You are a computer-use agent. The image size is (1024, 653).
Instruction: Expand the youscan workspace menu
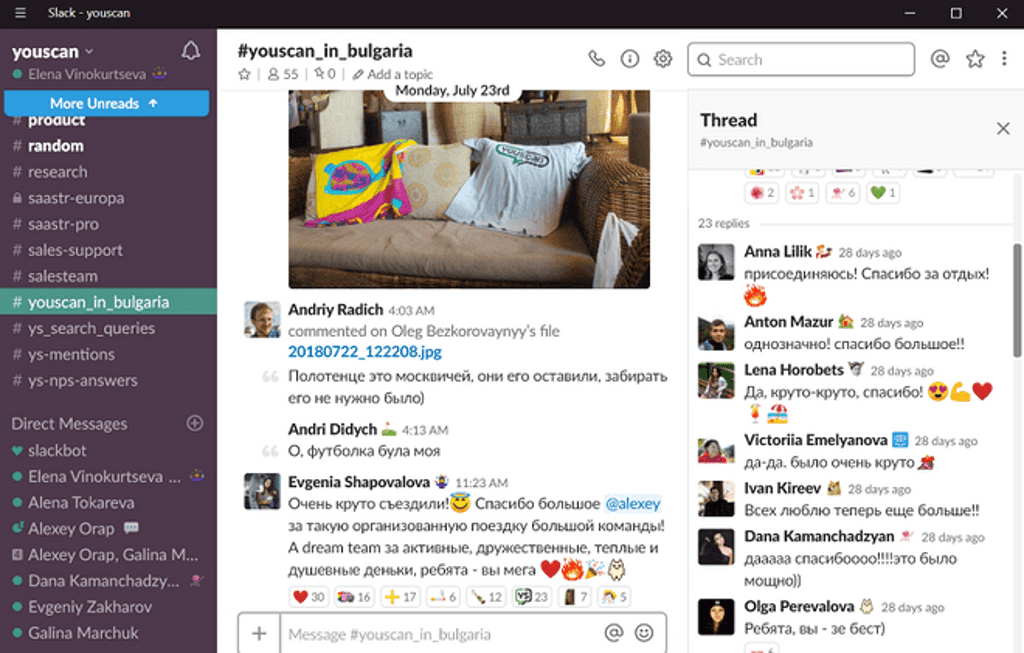52,52
